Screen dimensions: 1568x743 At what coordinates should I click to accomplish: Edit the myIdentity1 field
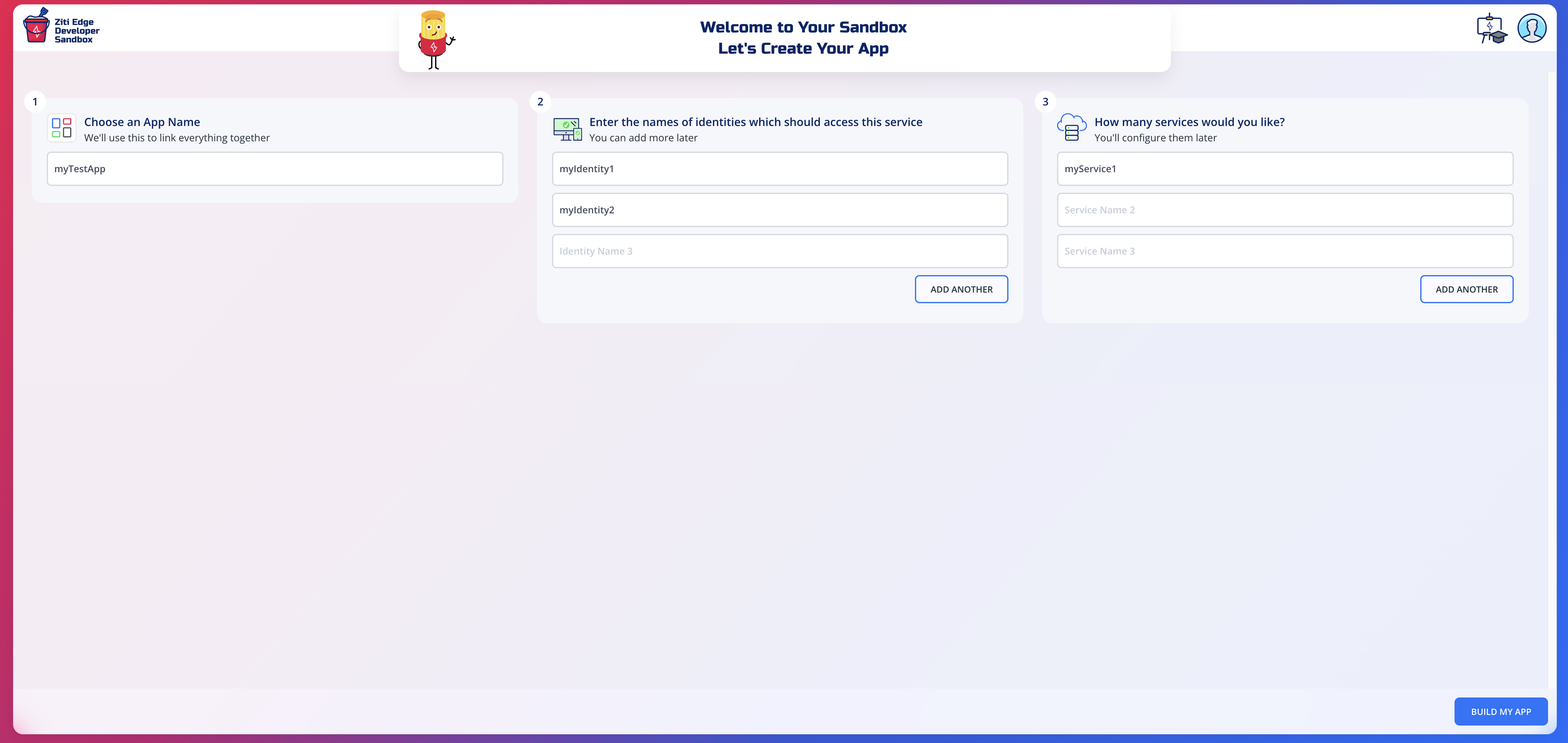click(x=780, y=169)
